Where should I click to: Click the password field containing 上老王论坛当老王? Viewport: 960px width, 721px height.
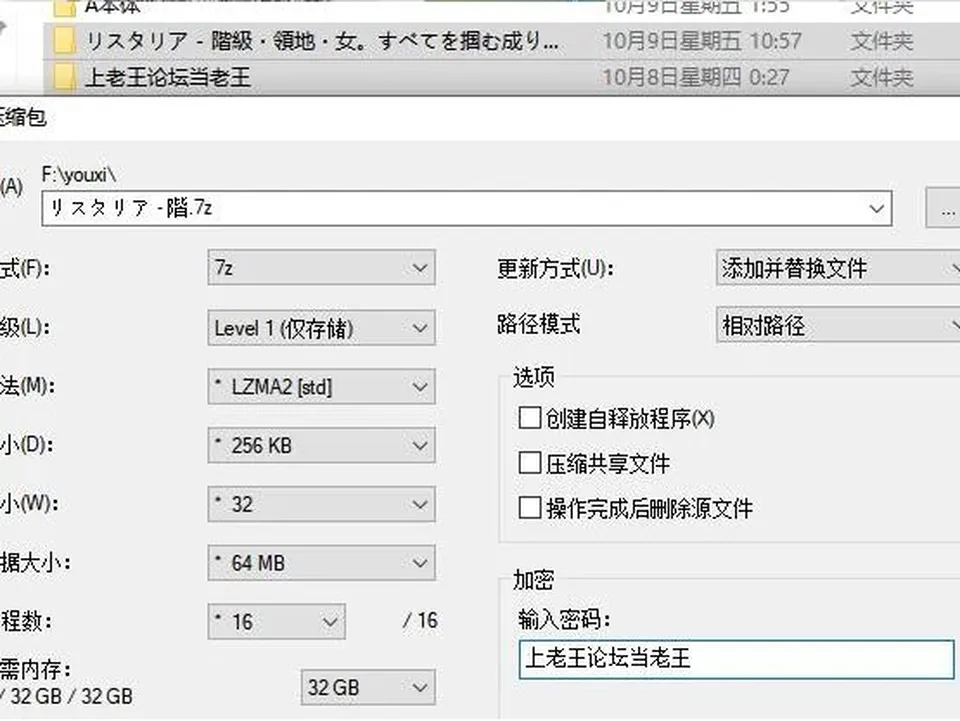(x=737, y=659)
